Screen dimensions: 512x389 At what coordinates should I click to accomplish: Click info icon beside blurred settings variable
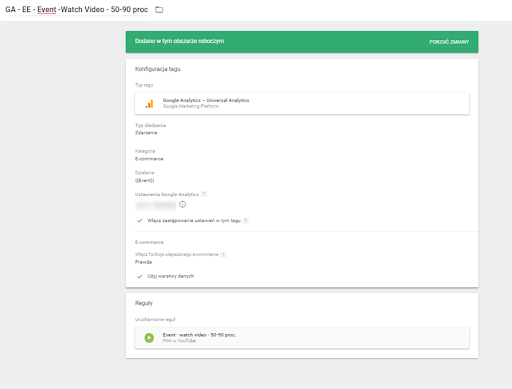tap(182, 204)
